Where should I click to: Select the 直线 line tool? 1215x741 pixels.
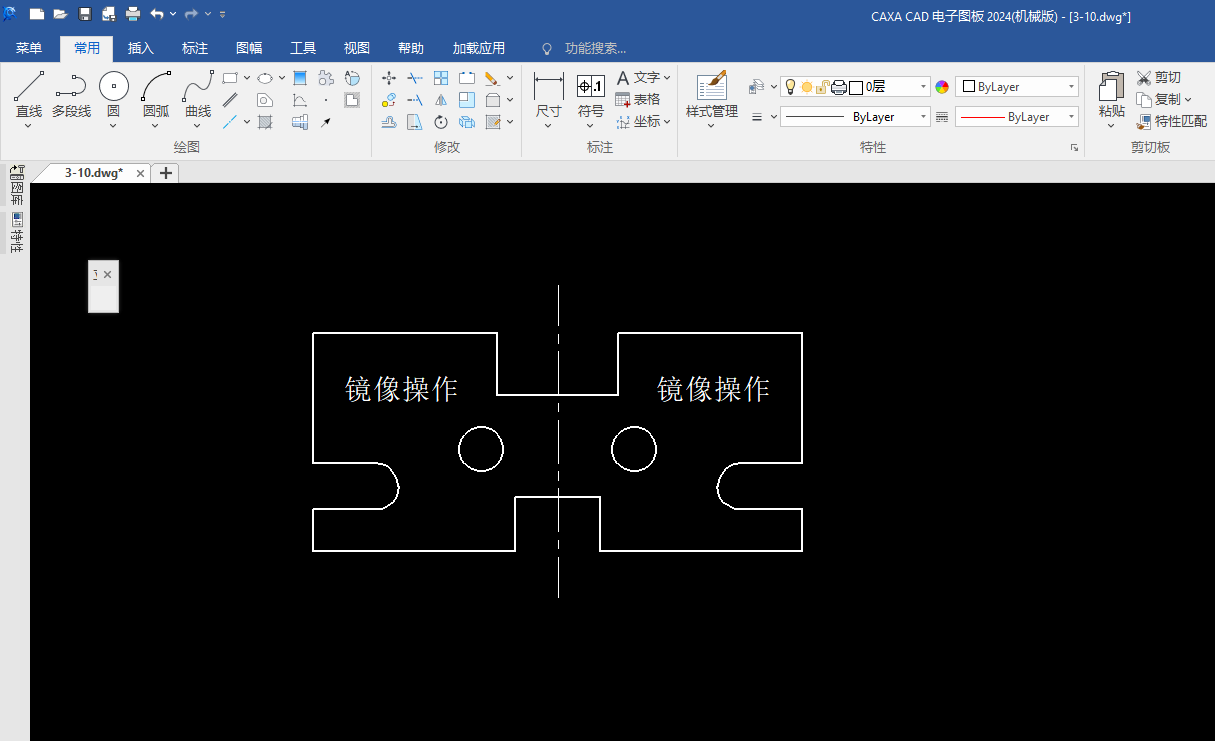tap(29, 94)
